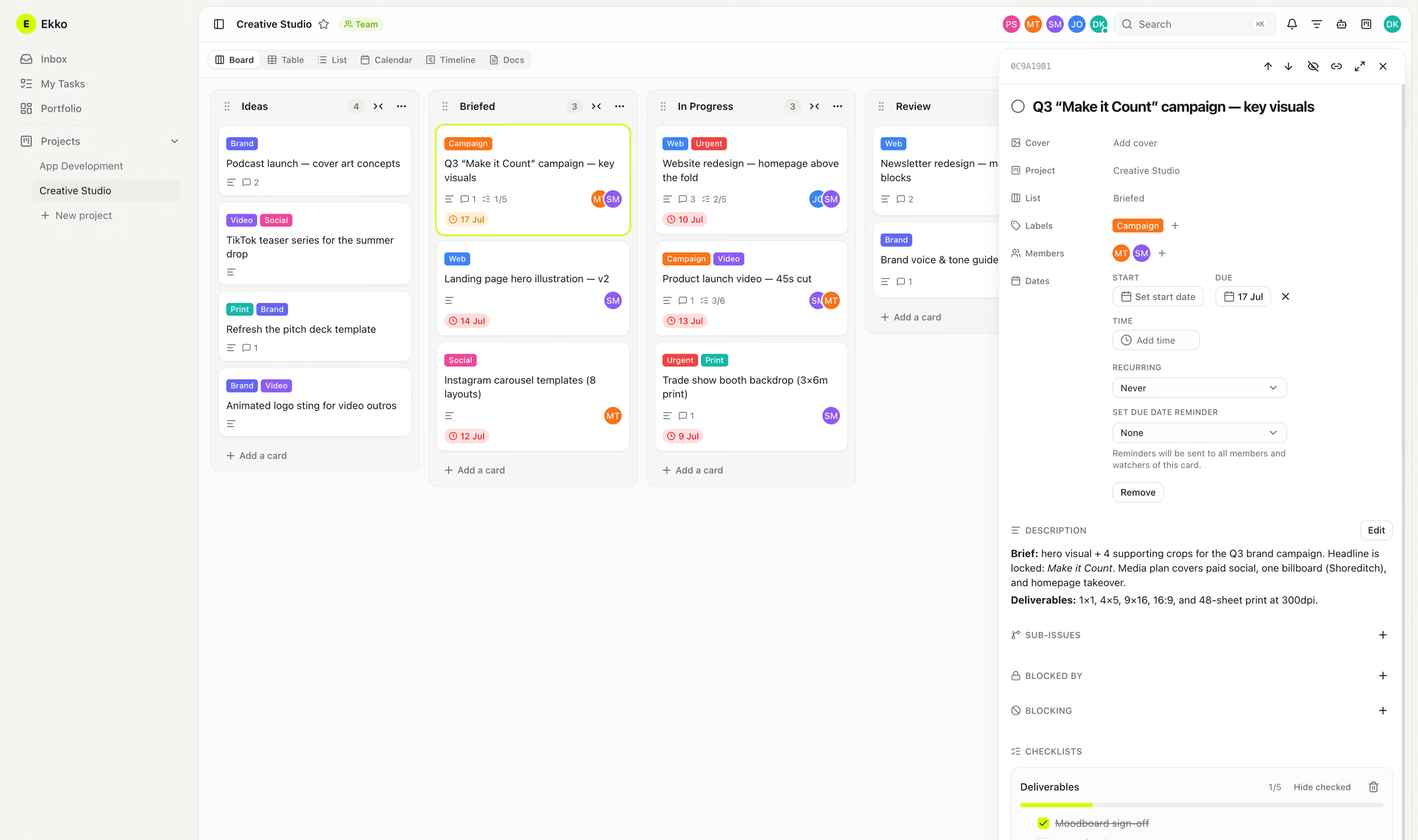Collapse the Briefed column
This screenshot has width=1418, height=840.
click(x=596, y=106)
